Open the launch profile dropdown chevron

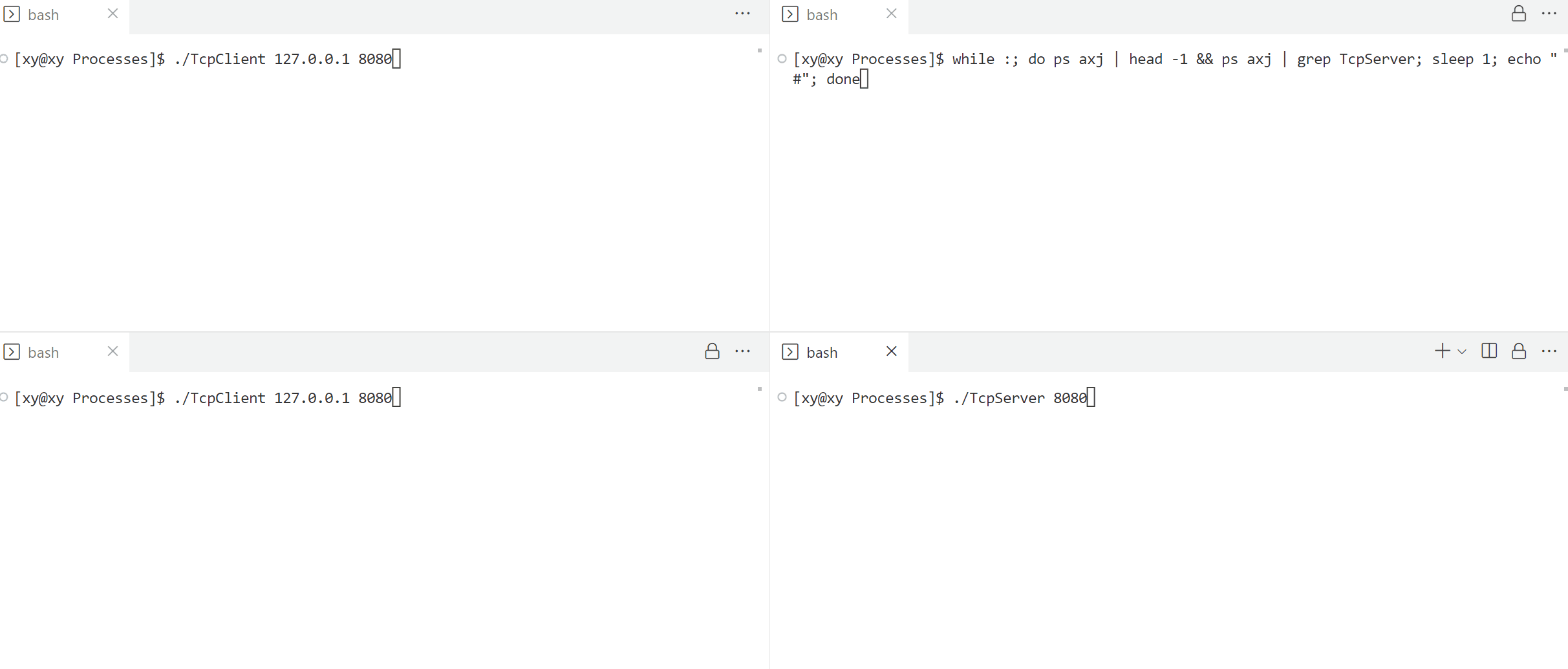[x=1462, y=352]
